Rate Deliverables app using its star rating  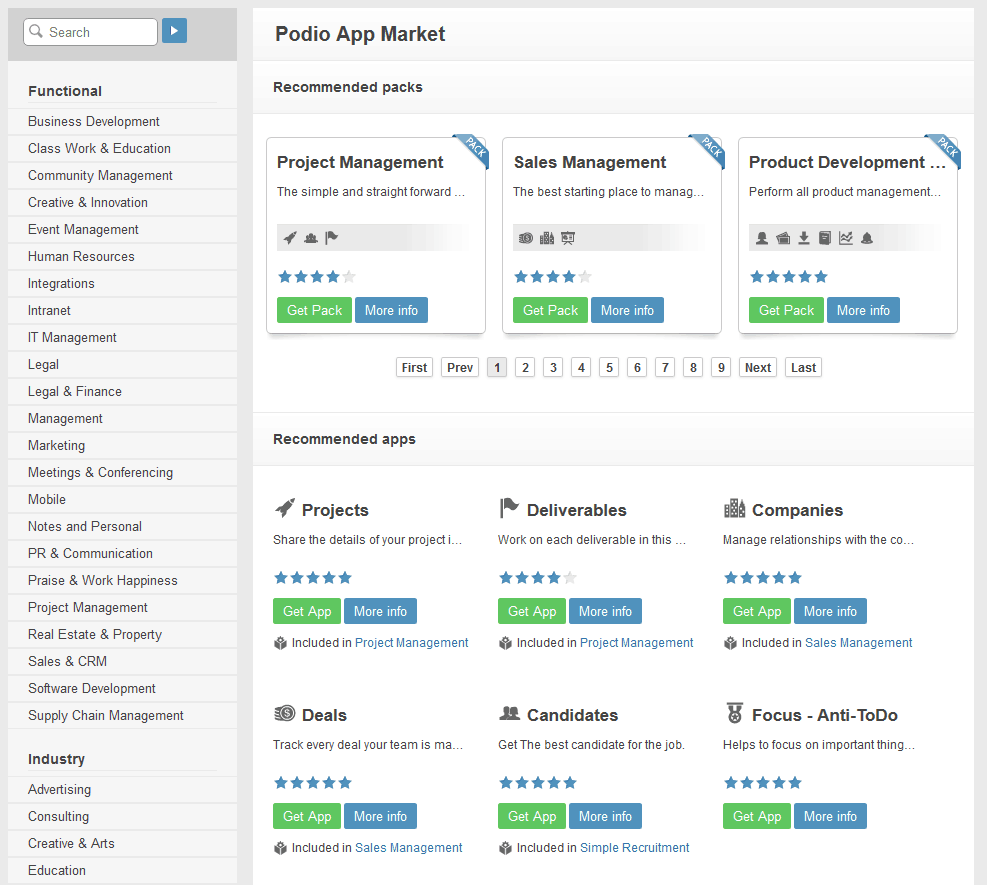pos(537,578)
